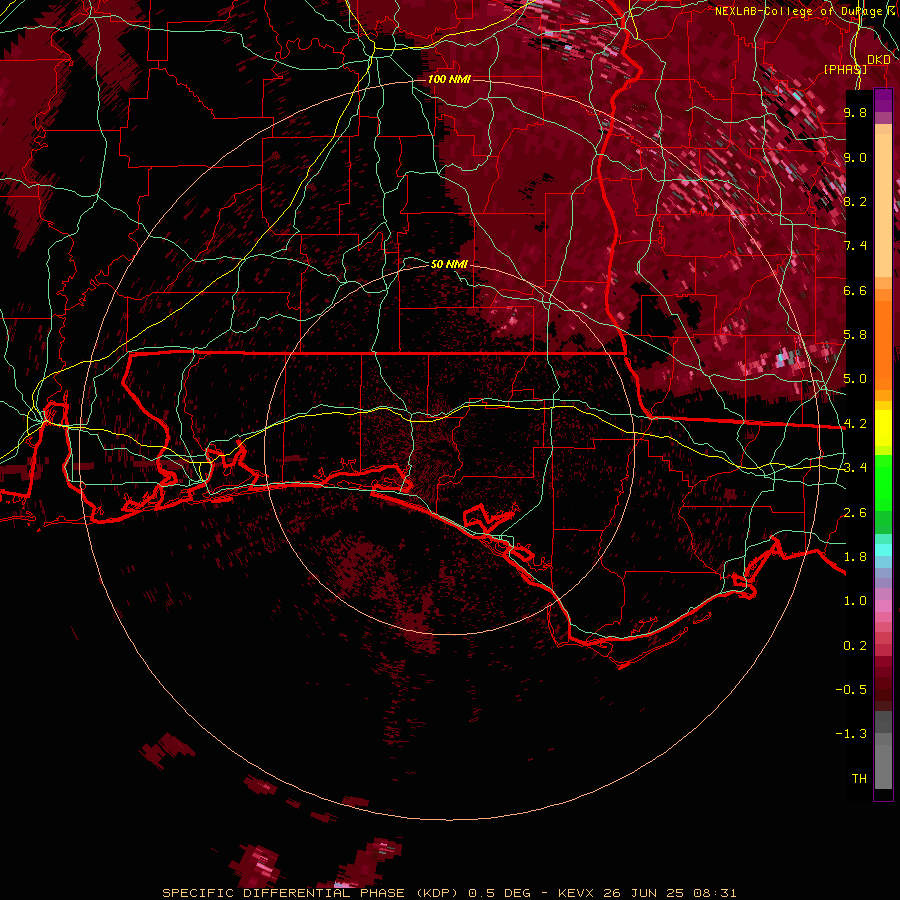Click the -1.3 value on the KDP scale
This screenshot has width=900, height=900.
[851, 734]
